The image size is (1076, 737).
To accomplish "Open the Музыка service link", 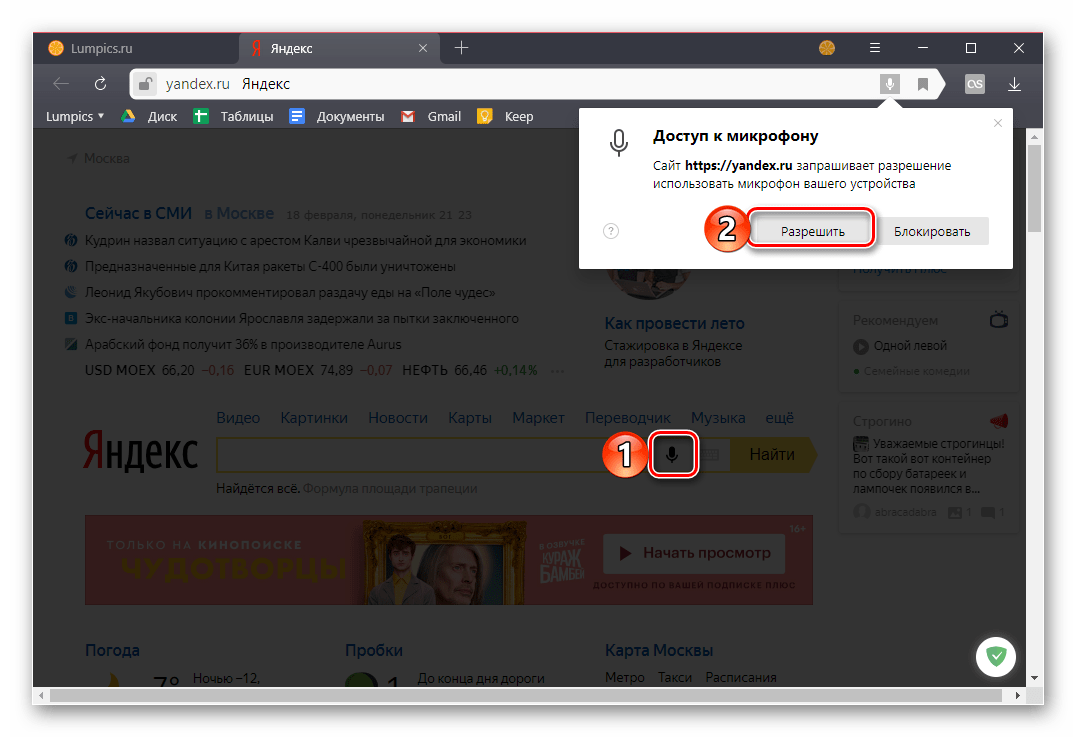I will (718, 418).
